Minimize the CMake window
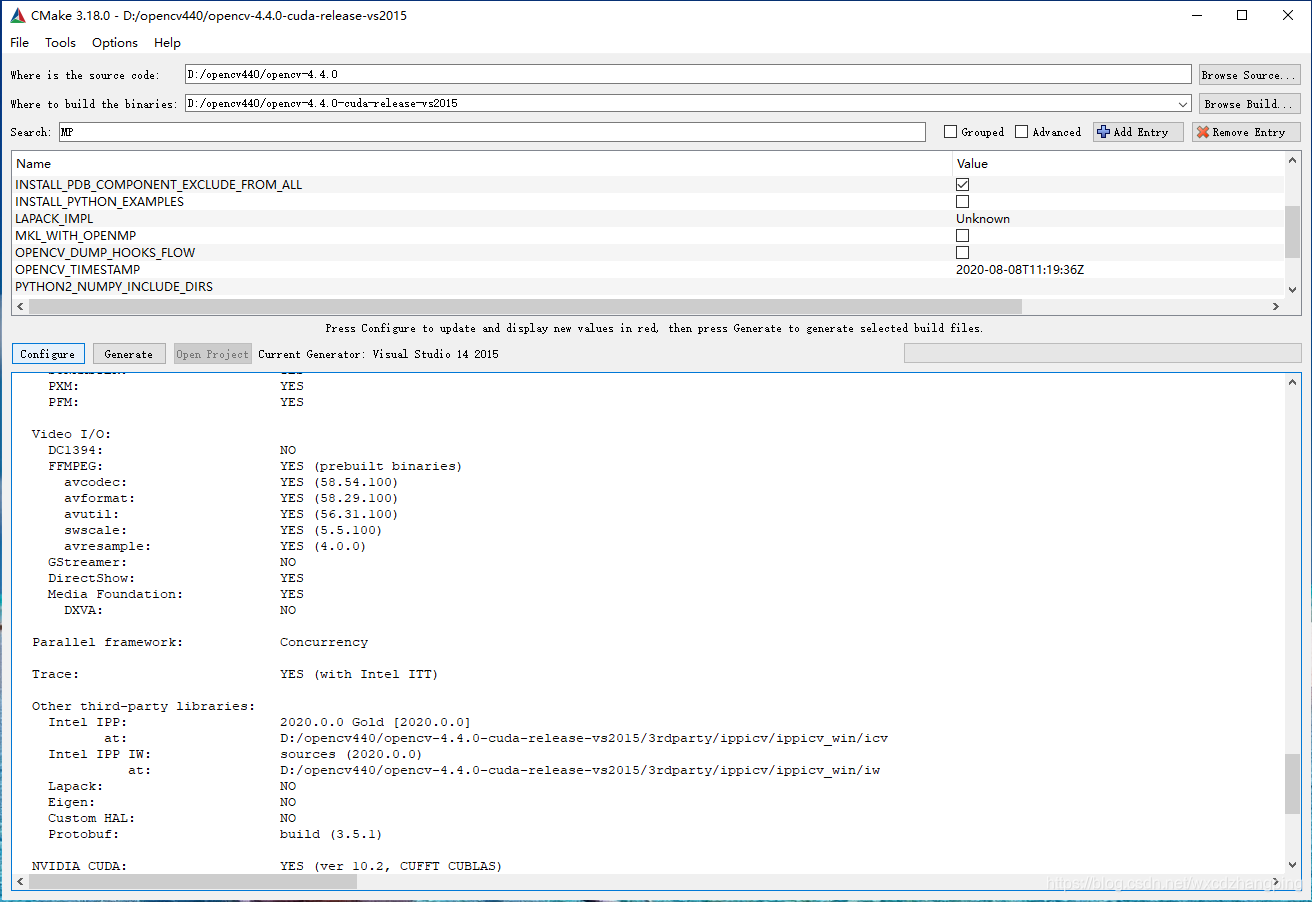 [1197, 15]
